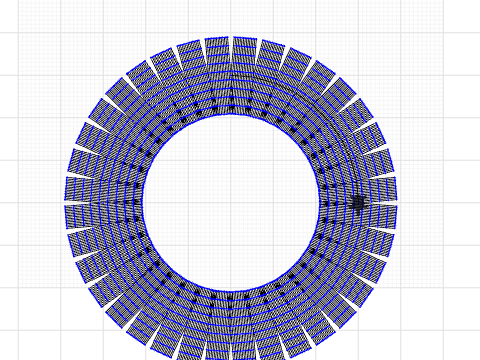
Task: Click the innermost blue circle at its bottom
Action: tap(231, 290)
